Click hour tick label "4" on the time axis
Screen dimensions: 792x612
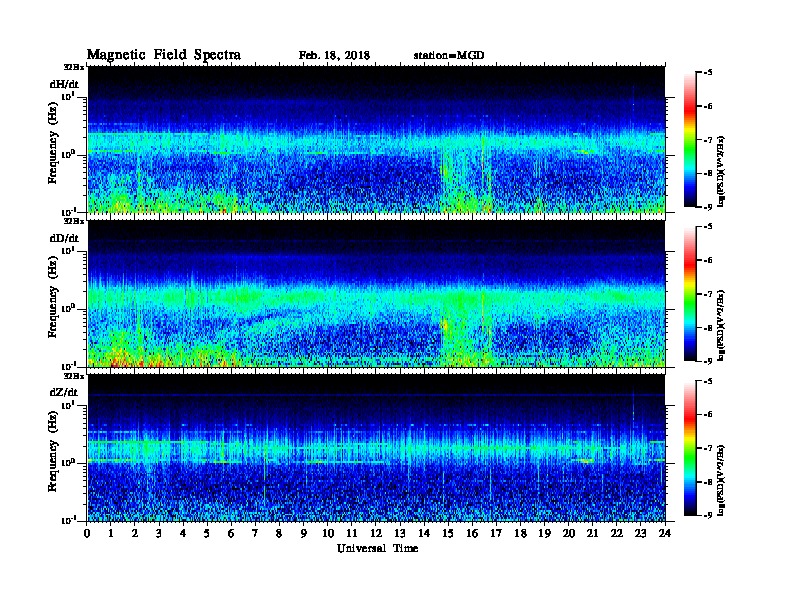pos(183,533)
